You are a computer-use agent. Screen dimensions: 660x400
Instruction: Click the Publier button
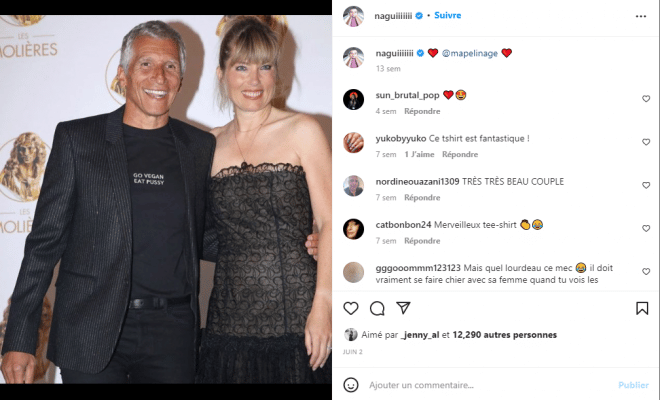633,385
